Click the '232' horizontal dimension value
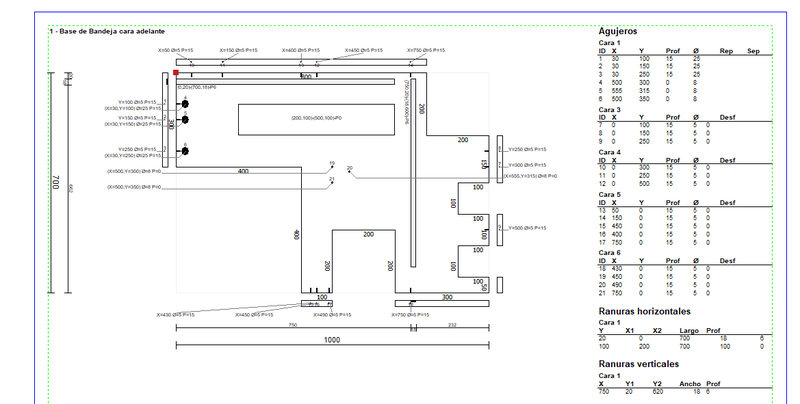800x404 pixels. pyautogui.click(x=453, y=325)
